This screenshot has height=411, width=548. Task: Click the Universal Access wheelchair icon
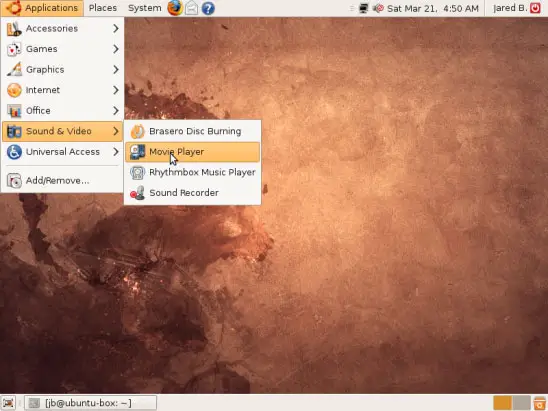pyautogui.click(x=14, y=152)
